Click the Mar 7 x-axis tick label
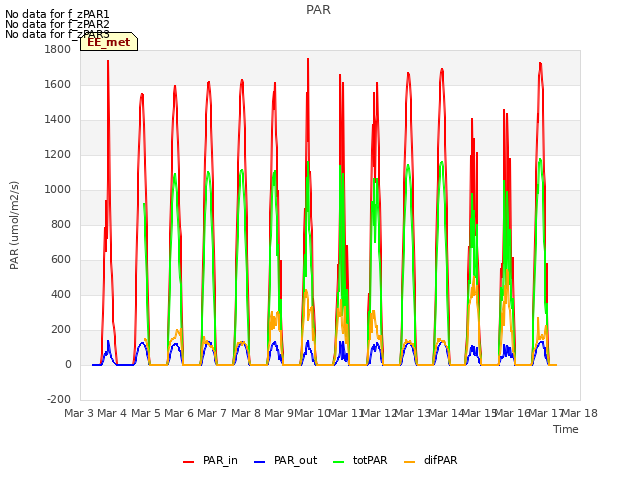Image resolution: width=640 pixels, height=480 pixels. pos(212,413)
